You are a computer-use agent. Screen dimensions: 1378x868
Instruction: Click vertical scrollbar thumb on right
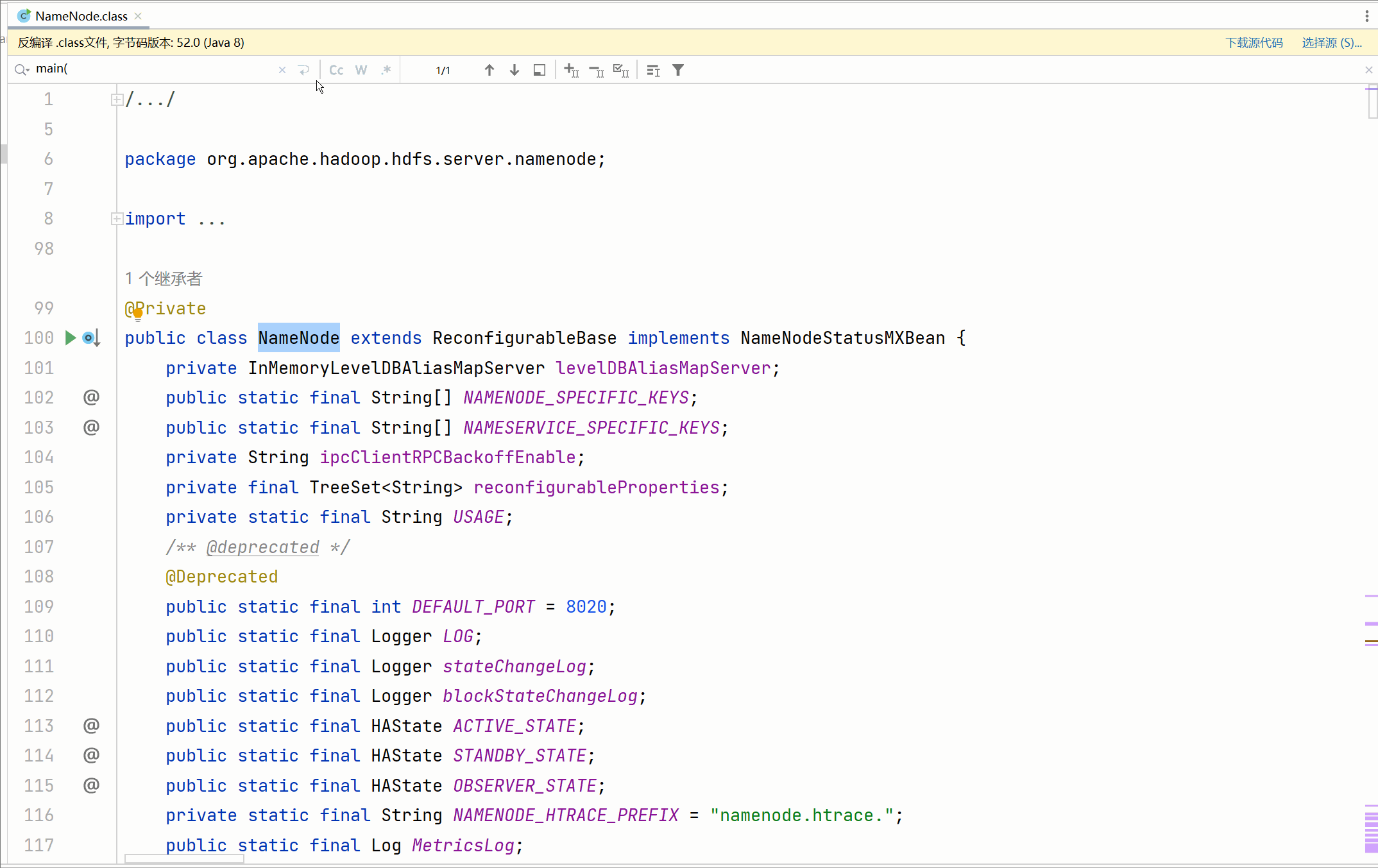tap(1372, 103)
